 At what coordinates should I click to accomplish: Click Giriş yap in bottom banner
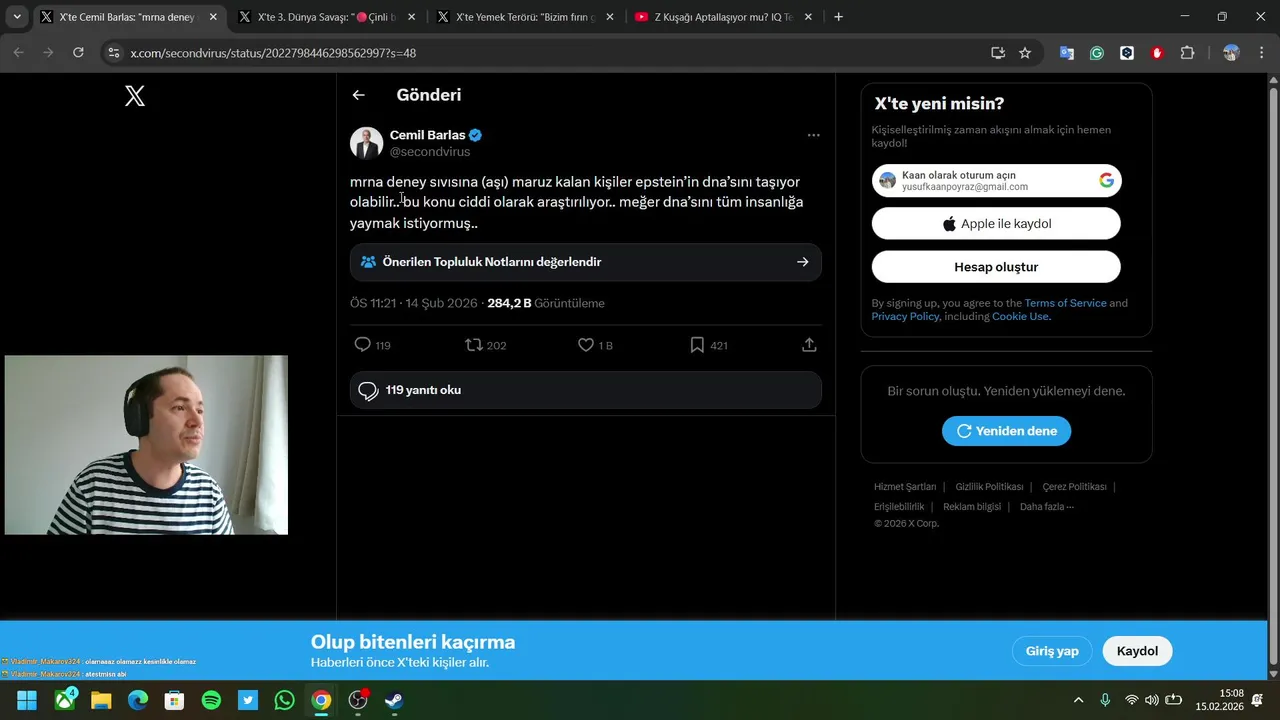point(1052,651)
